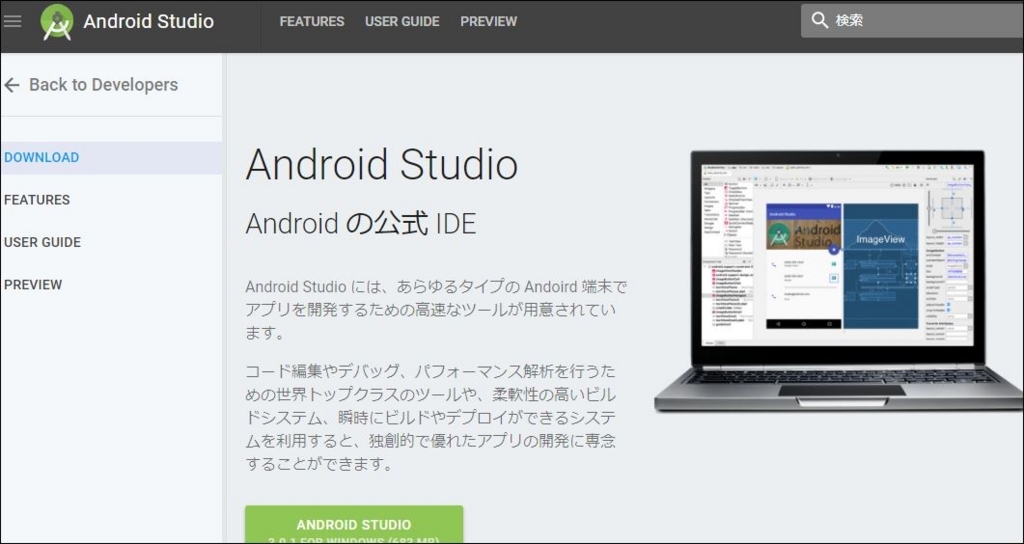Image resolution: width=1024 pixels, height=544 pixels.
Task: Click the Android の公式 IDE subtitle
Action: point(360,224)
